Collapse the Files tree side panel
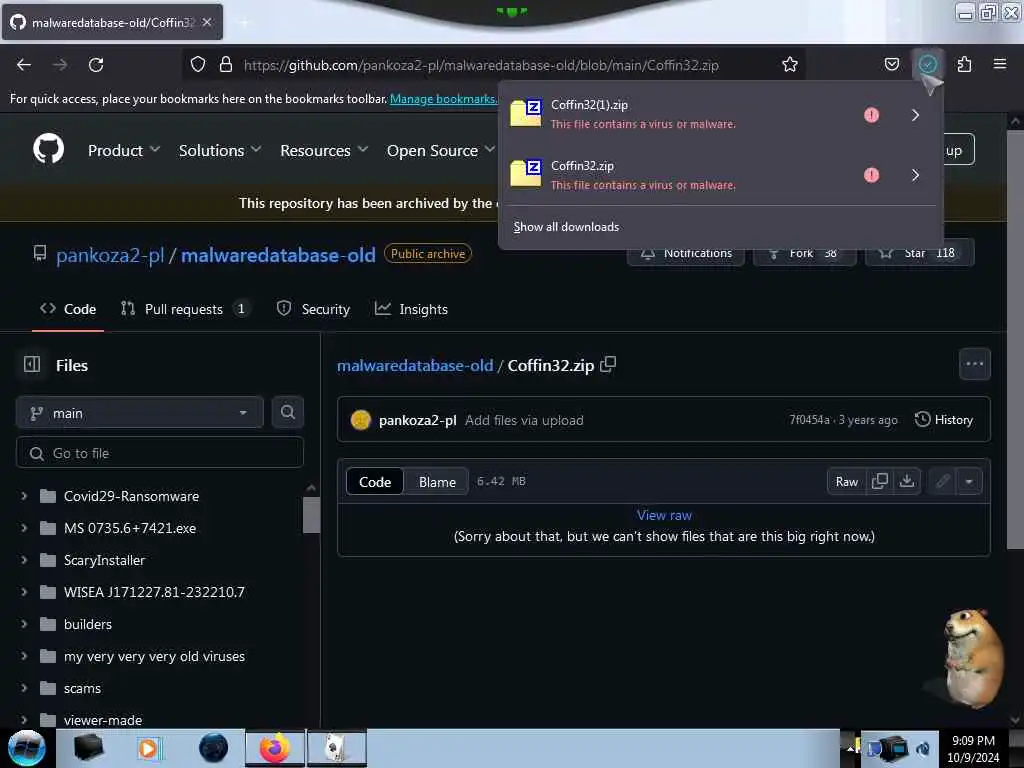Screen dimensions: 1024x768 31,364
